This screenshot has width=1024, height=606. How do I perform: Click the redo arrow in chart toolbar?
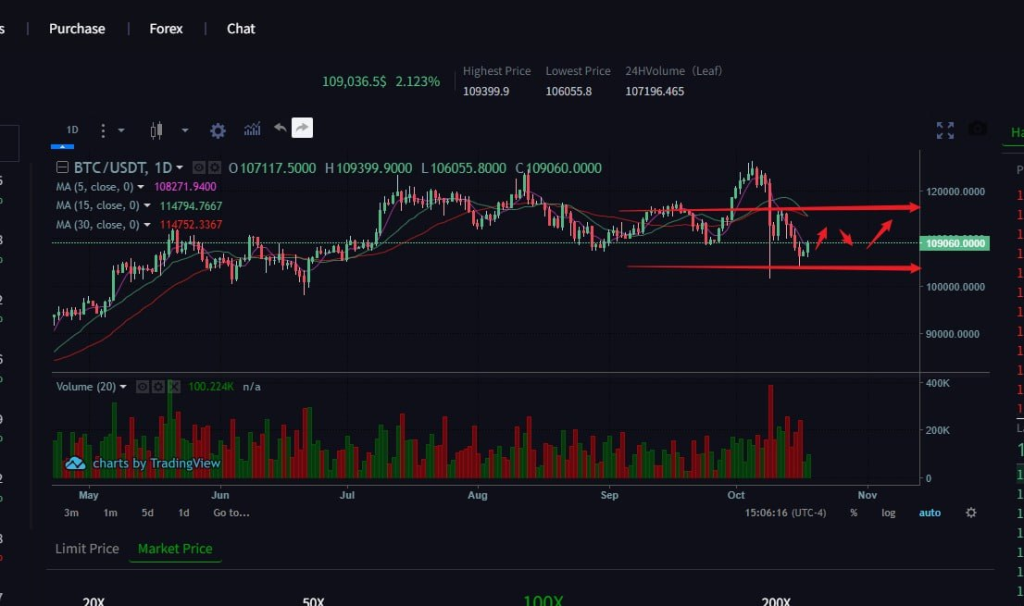tap(302, 128)
